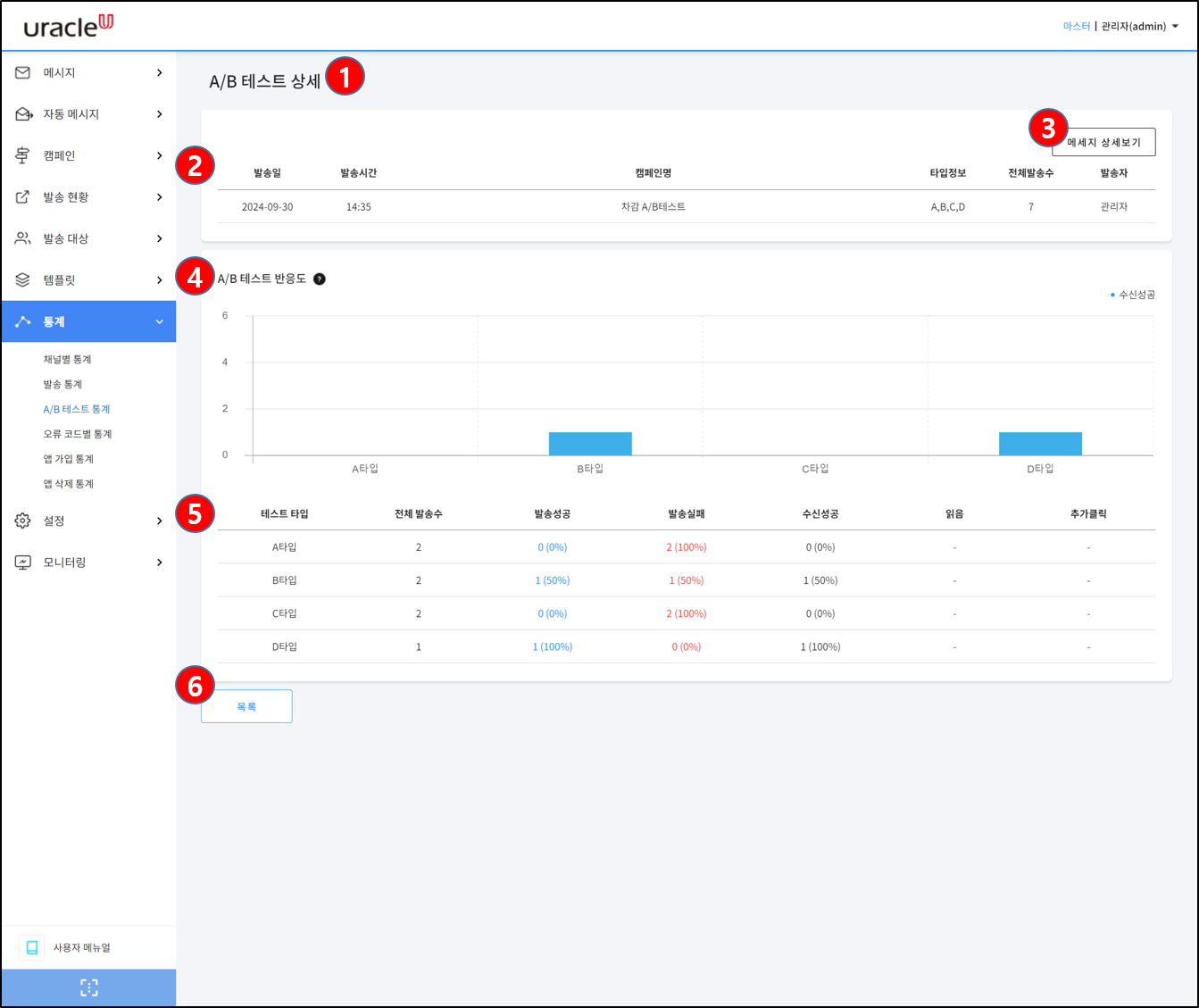Expand the 메시지 menu chevron
The width and height of the screenshot is (1199, 1008).
(160, 72)
